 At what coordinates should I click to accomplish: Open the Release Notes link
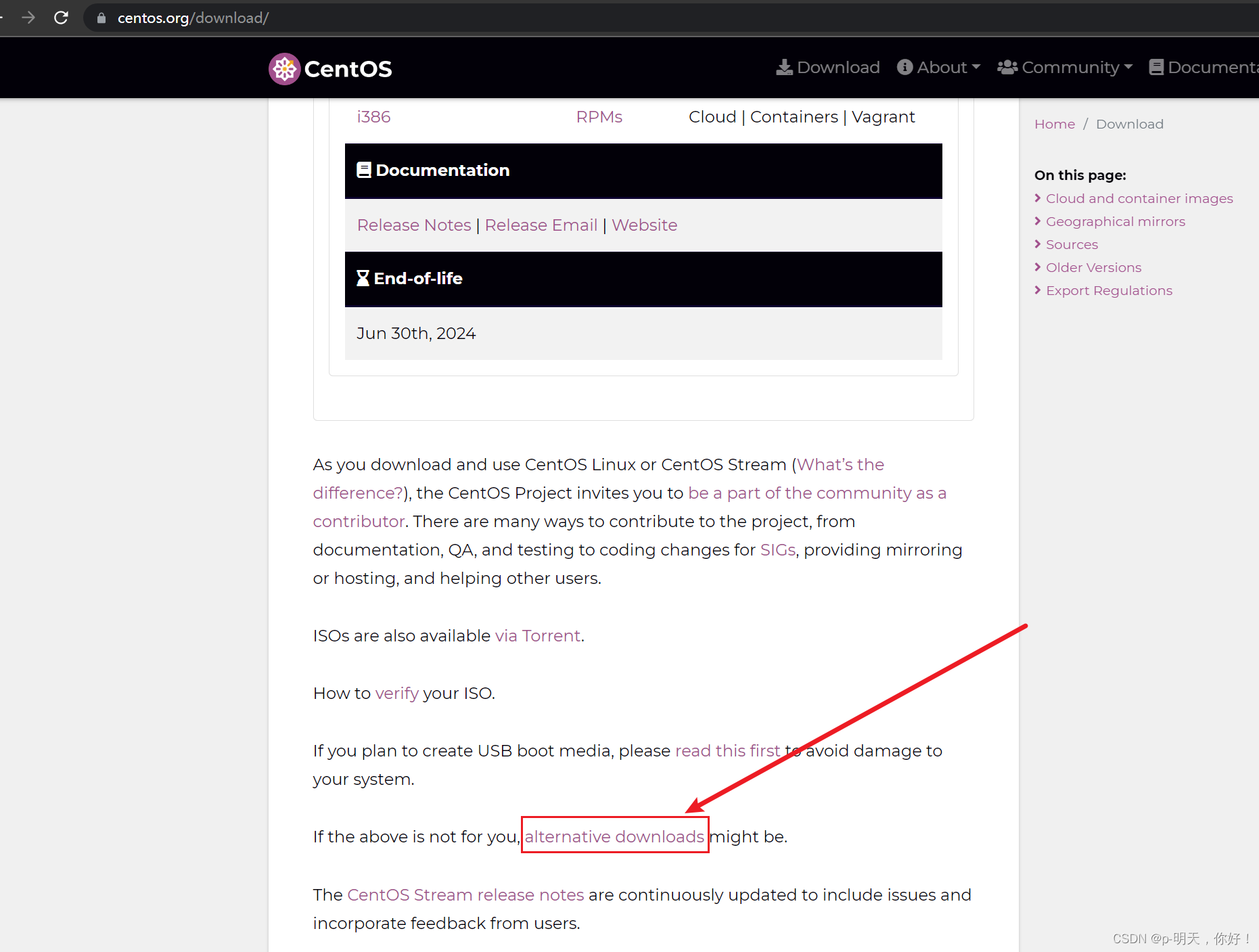(414, 225)
